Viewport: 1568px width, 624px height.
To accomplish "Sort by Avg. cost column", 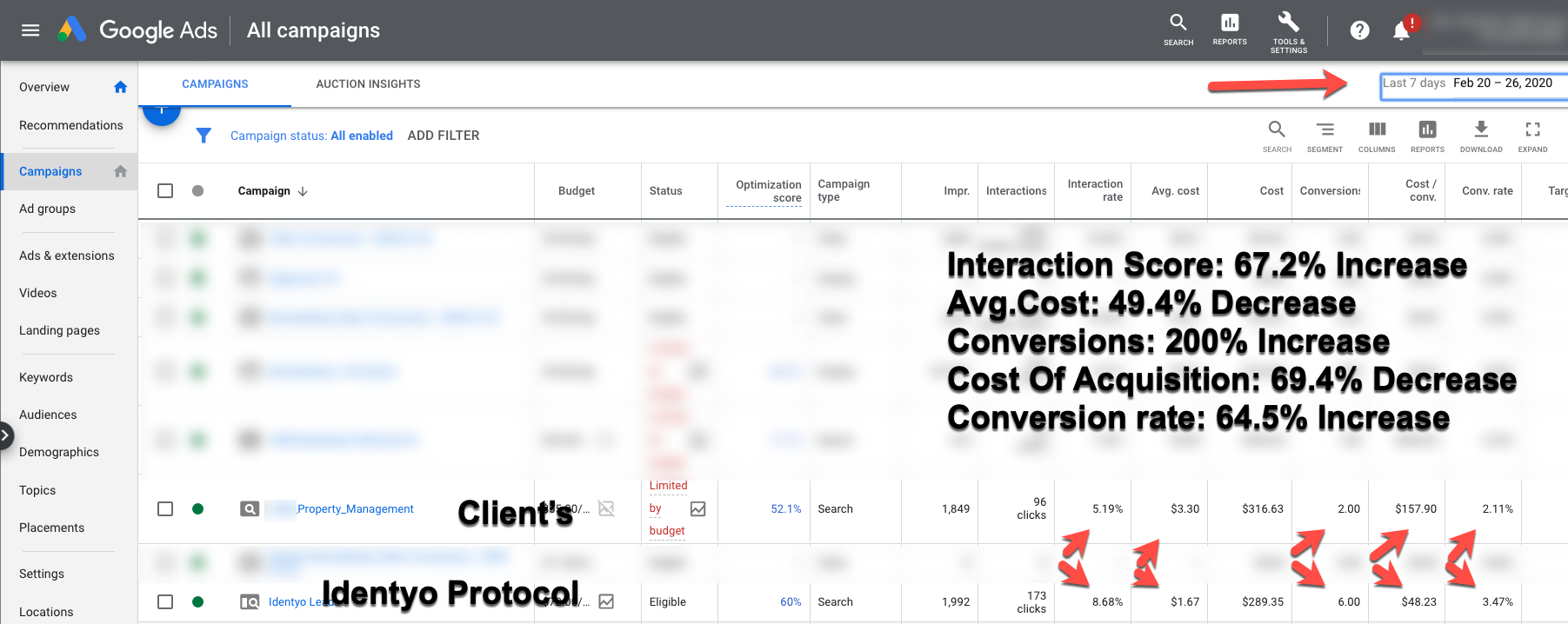I will (x=1175, y=191).
